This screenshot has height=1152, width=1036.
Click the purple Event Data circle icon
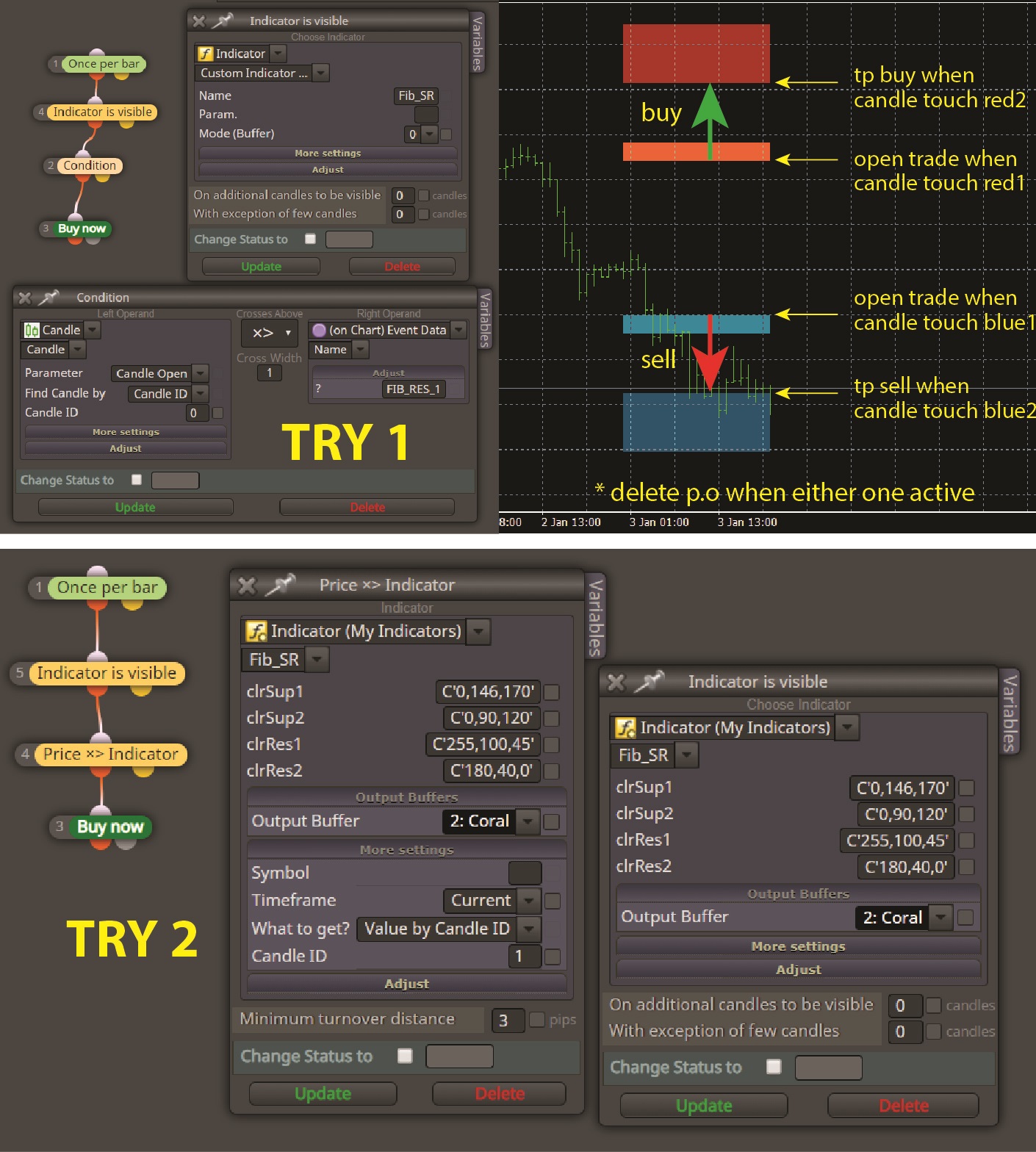coord(319,330)
